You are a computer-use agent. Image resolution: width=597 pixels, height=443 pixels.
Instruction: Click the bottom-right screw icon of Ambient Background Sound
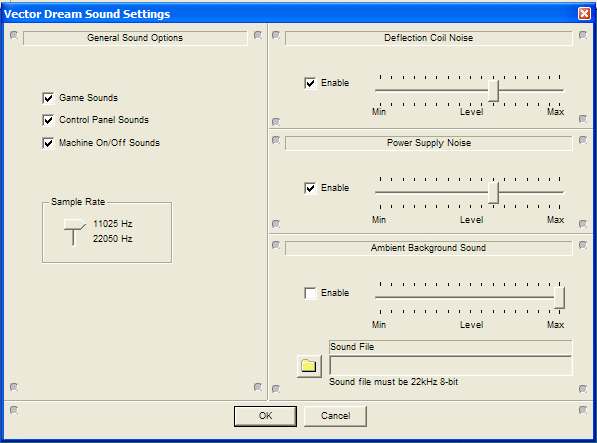(x=583, y=389)
